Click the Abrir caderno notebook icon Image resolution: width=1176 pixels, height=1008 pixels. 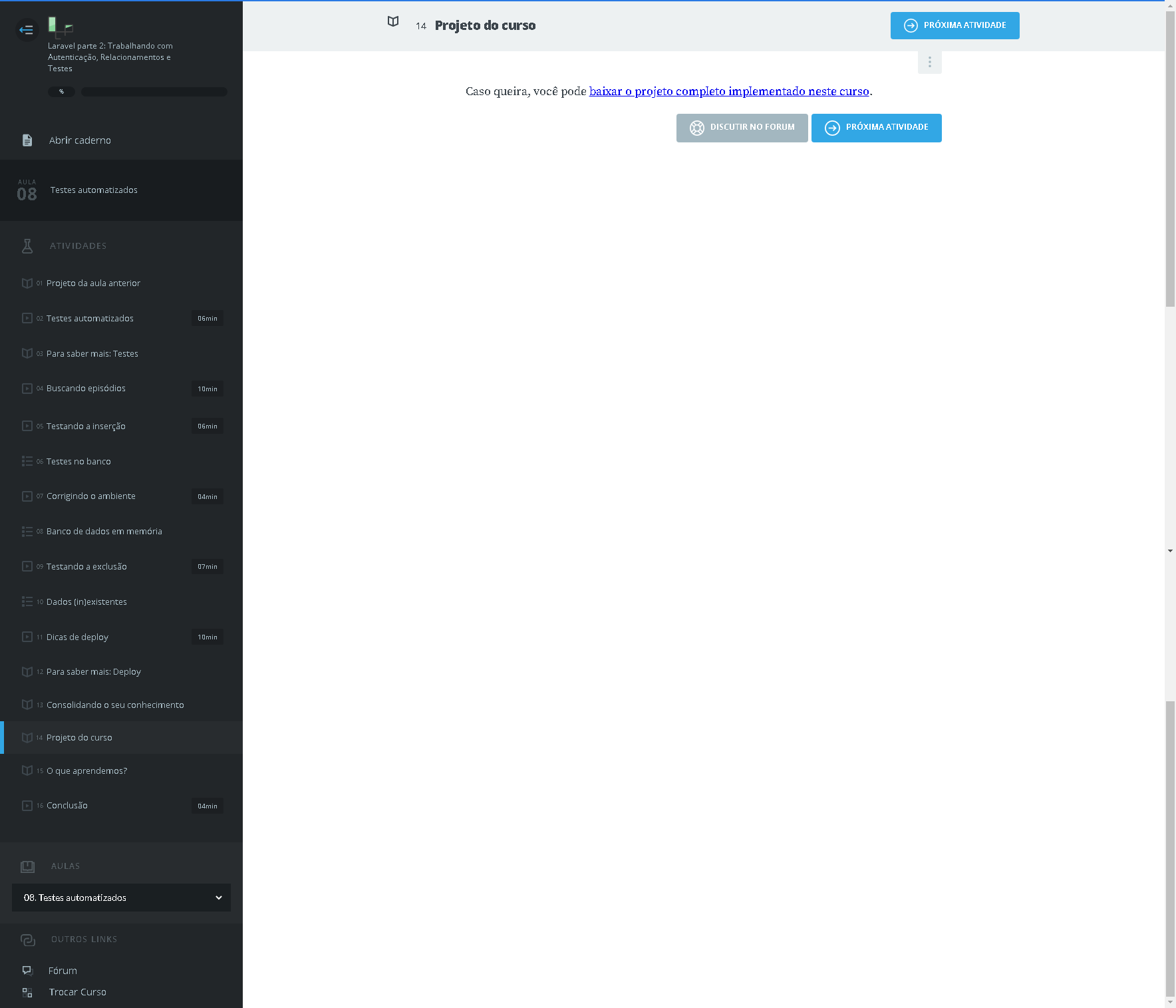27,140
